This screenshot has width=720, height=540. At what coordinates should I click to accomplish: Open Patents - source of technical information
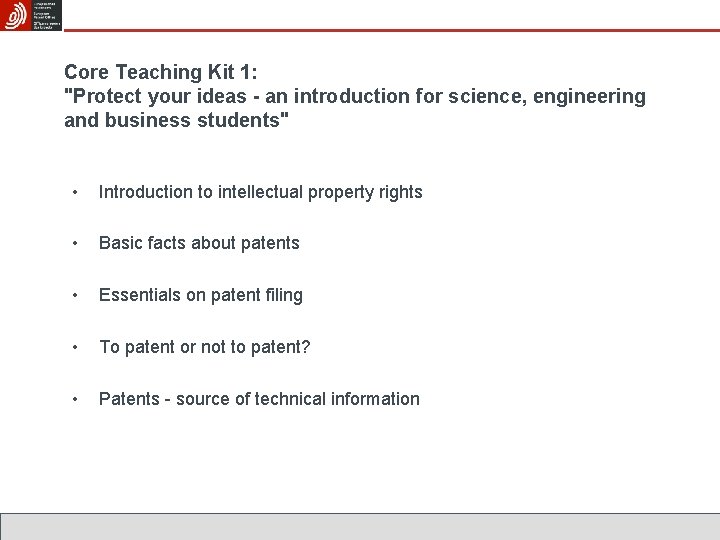click(259, 399)
